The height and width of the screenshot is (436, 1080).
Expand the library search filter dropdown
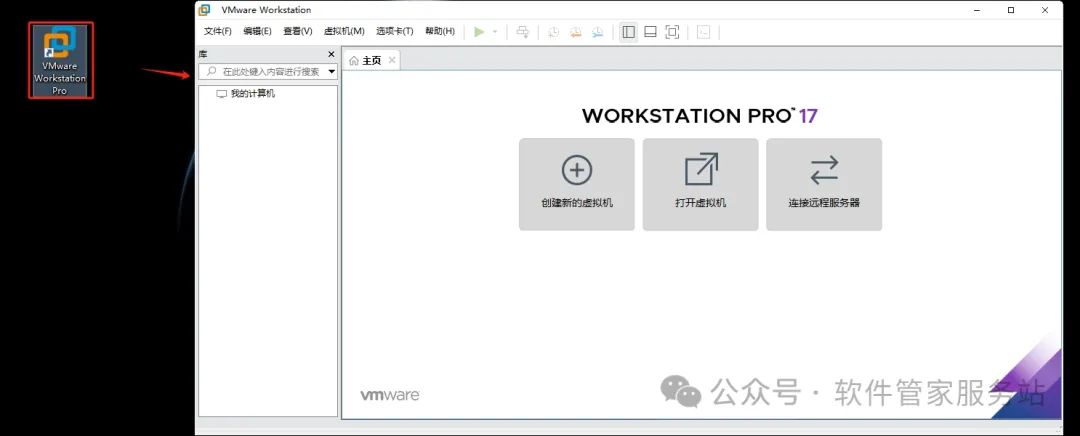tap(331, 72)
